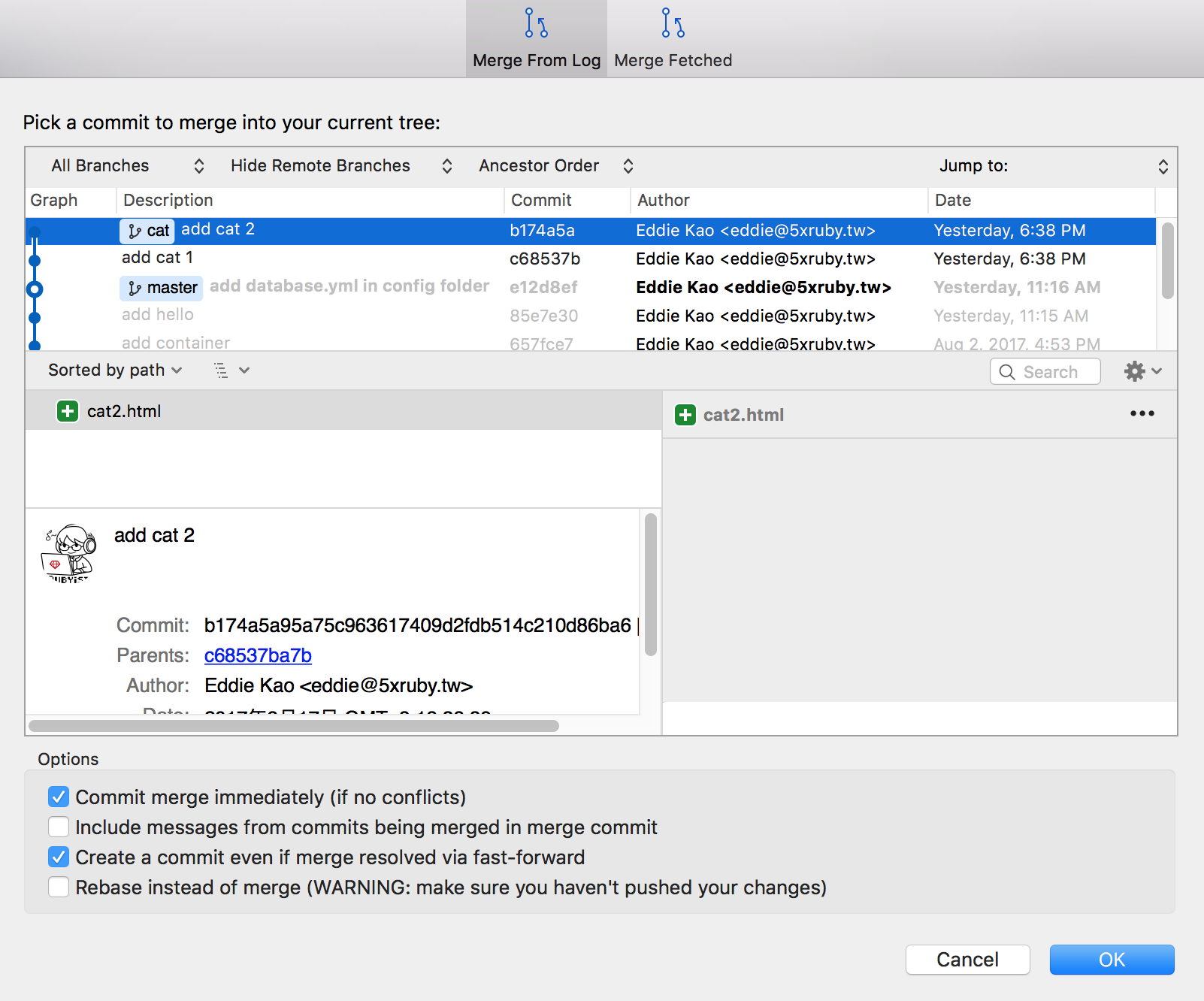Click the green plus icon beside cat2.html in file list
This screenshot has height=1001, width=1204.
[68, 411]
